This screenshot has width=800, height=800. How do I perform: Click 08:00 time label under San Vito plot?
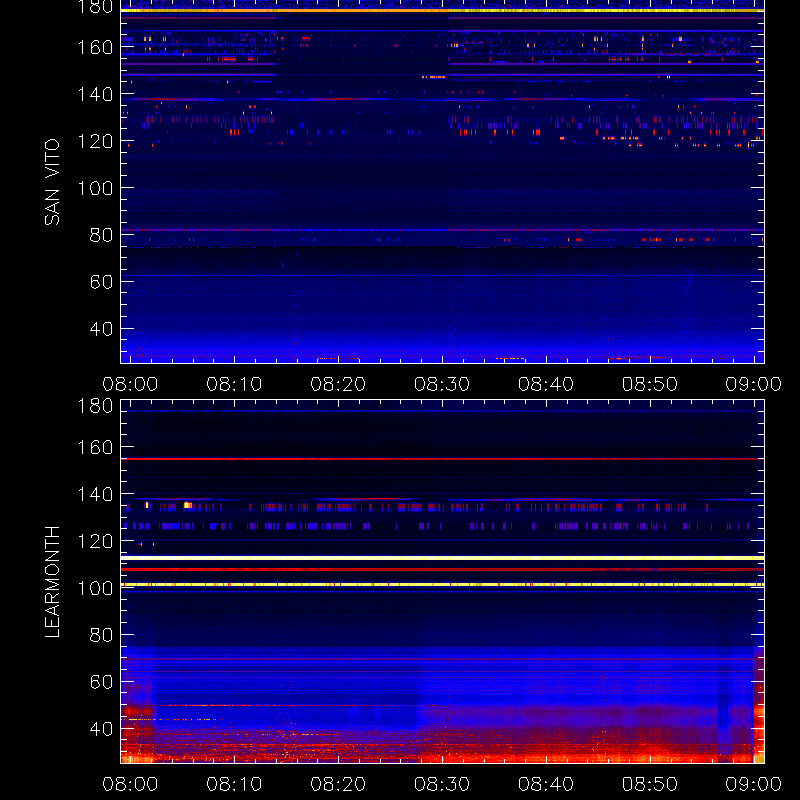point(130,384)
